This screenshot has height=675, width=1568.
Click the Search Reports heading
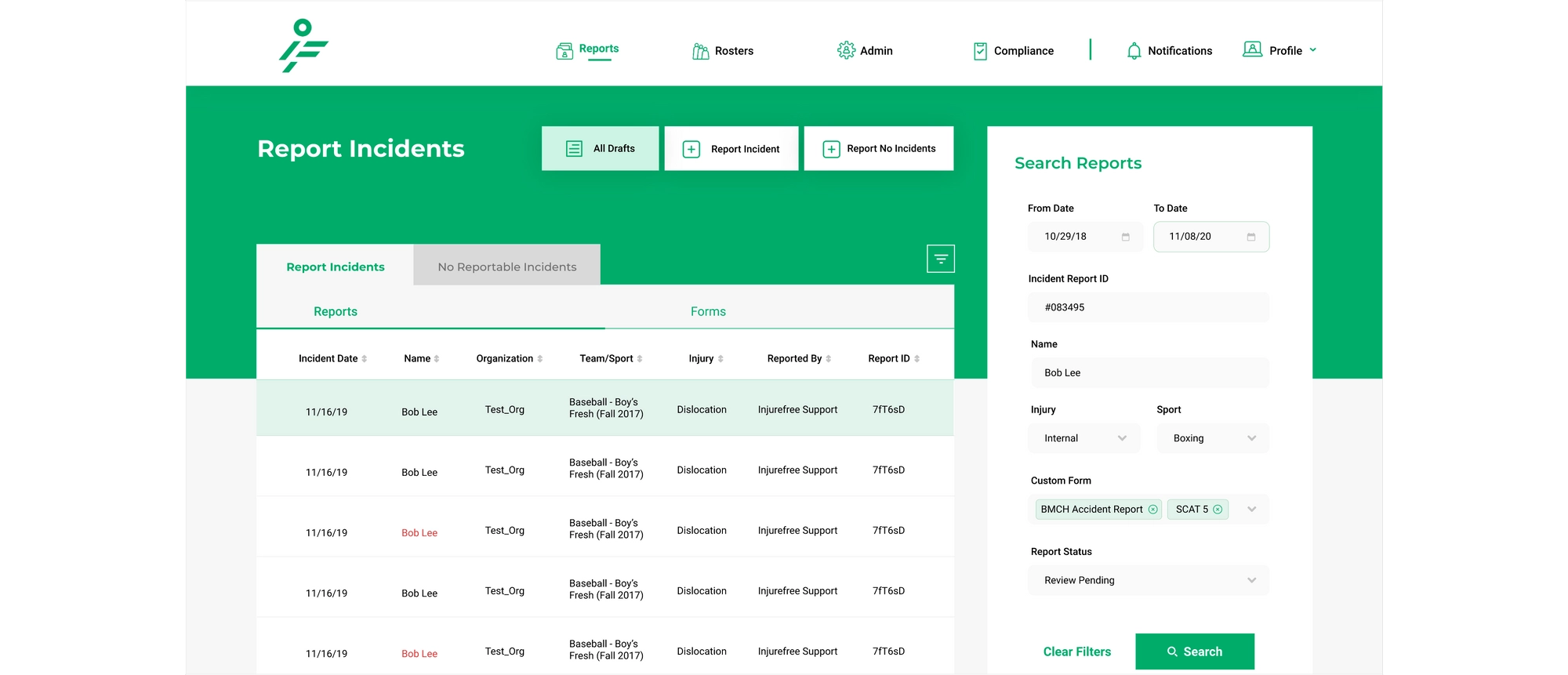pyautogui.click(x=1078, y=163)
